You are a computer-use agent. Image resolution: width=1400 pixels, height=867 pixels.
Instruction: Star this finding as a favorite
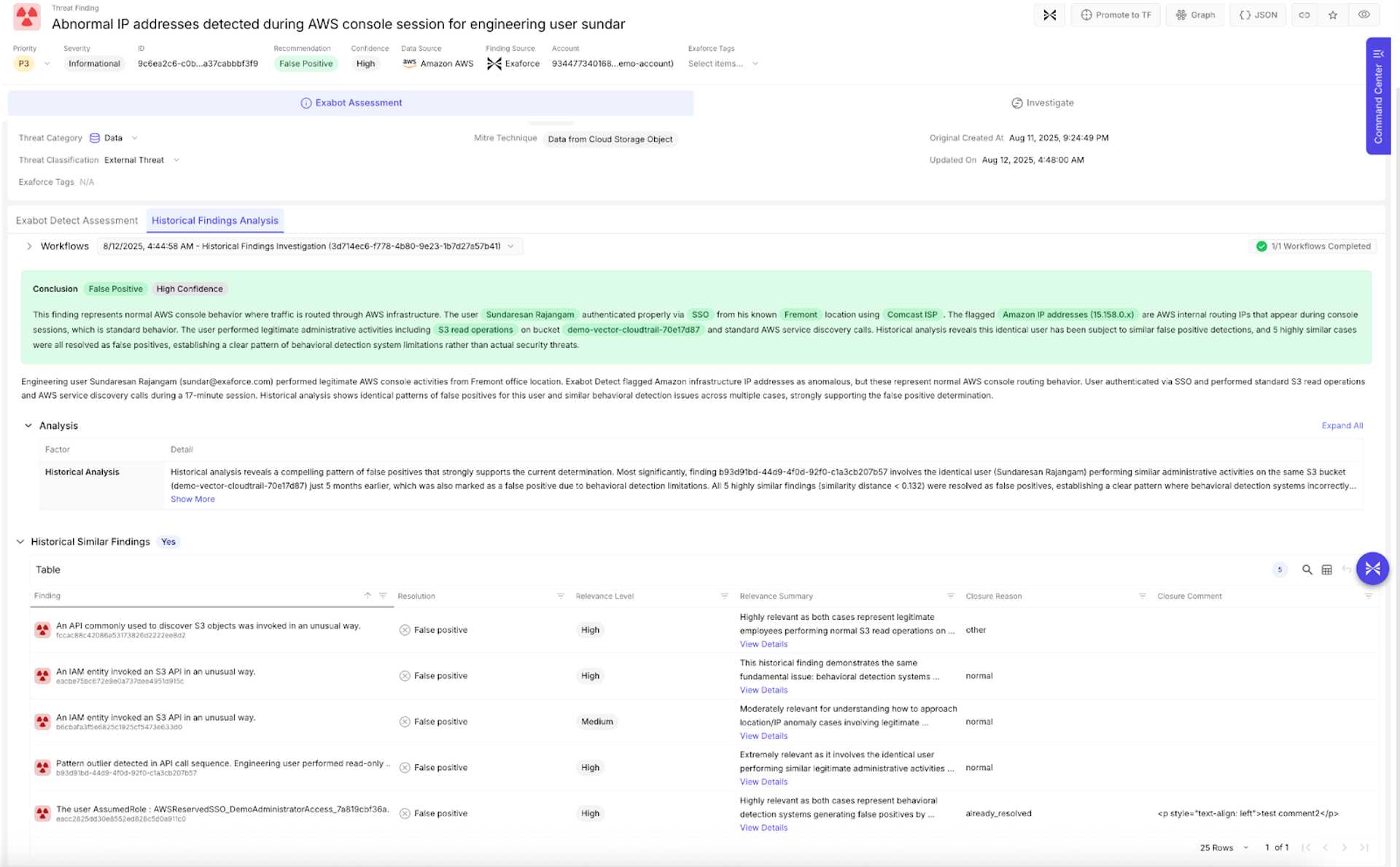[x=1333, y=15]
